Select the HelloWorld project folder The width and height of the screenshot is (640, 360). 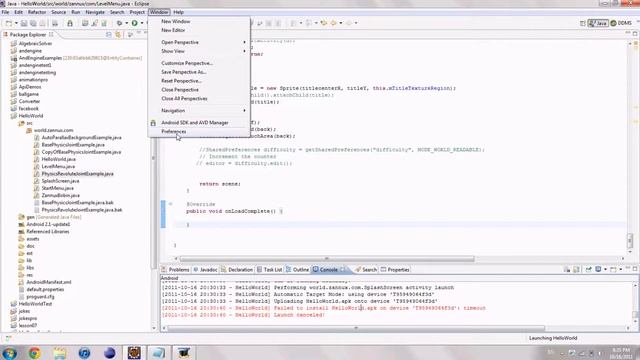pyautogui.click(x=31, y=116)
